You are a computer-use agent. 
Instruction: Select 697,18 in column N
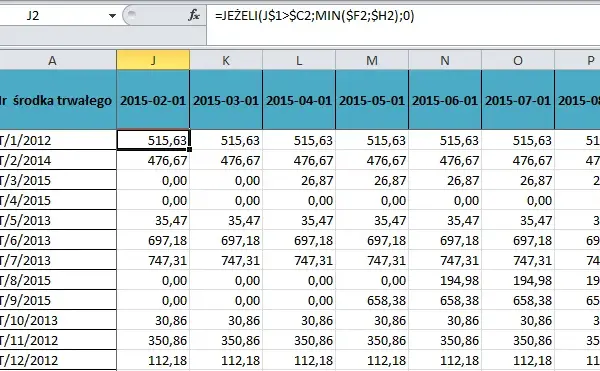click(445, 240)
